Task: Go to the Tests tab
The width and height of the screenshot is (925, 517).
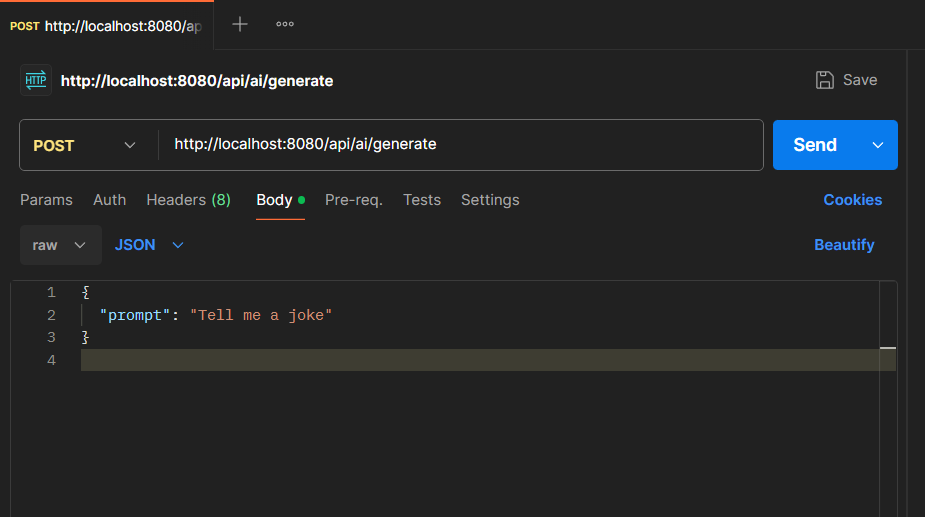Action: (422, 200)
